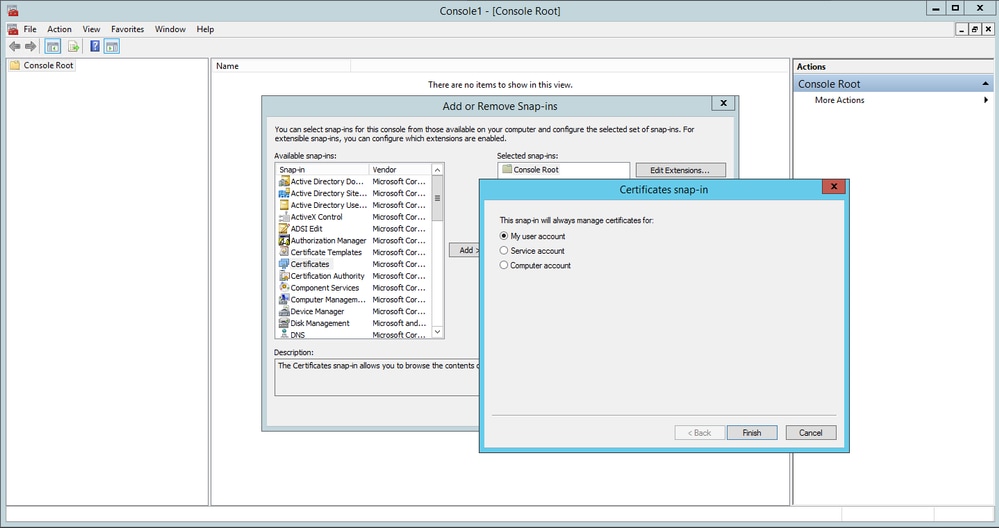The height and width of the screenshot is (528, 999).
Task: Click Console Root folder icon in Selected snap-ins
Action: [507, 169]
